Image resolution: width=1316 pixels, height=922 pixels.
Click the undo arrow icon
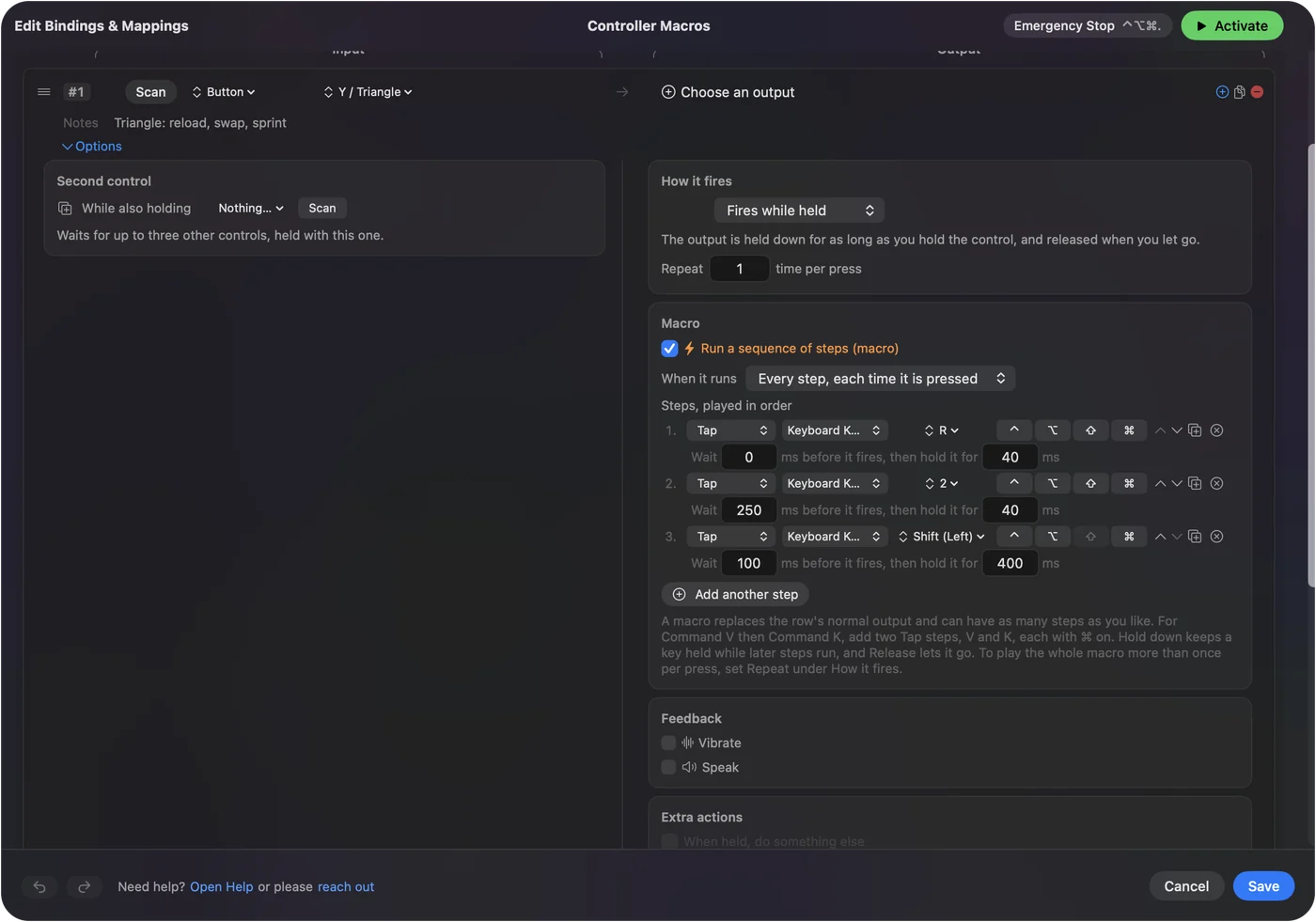click(39, 886)
